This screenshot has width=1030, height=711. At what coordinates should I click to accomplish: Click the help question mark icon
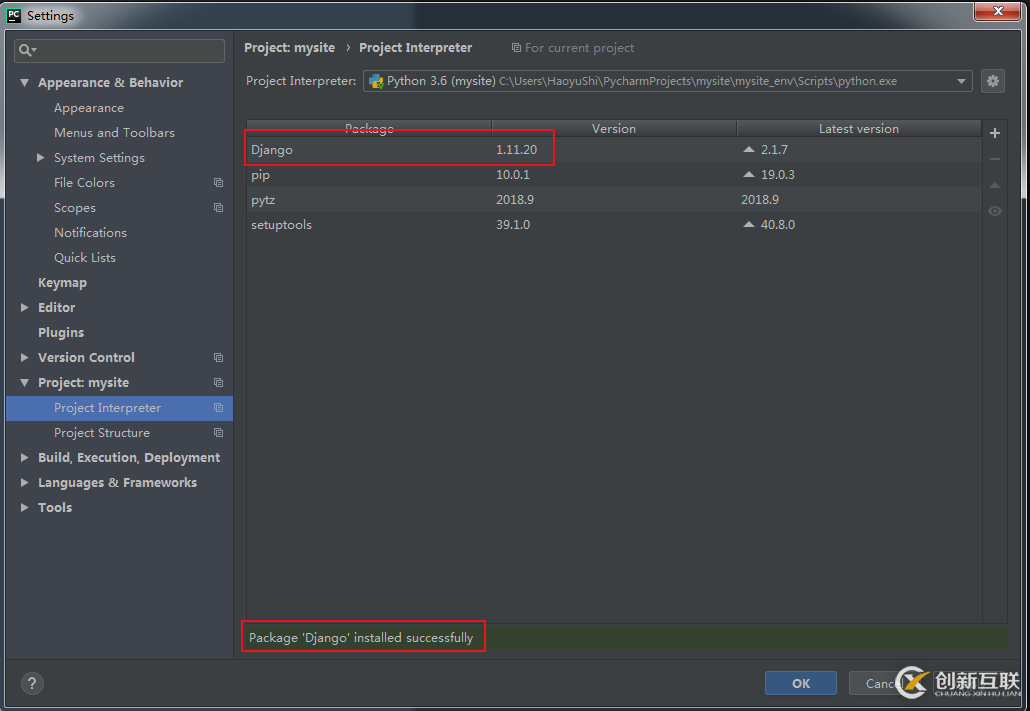(x=32, y=684)
